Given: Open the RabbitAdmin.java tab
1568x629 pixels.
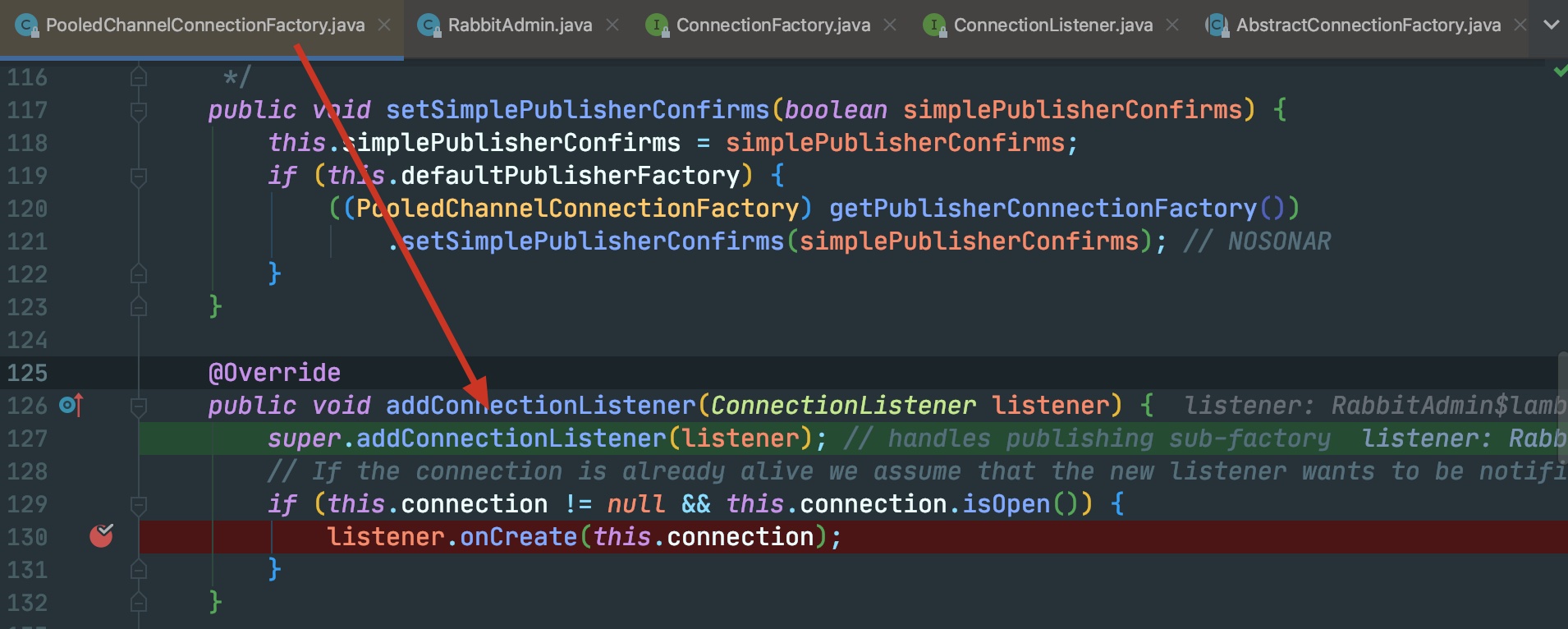Looking at the screenshot, I should click(x=520, y=25).
